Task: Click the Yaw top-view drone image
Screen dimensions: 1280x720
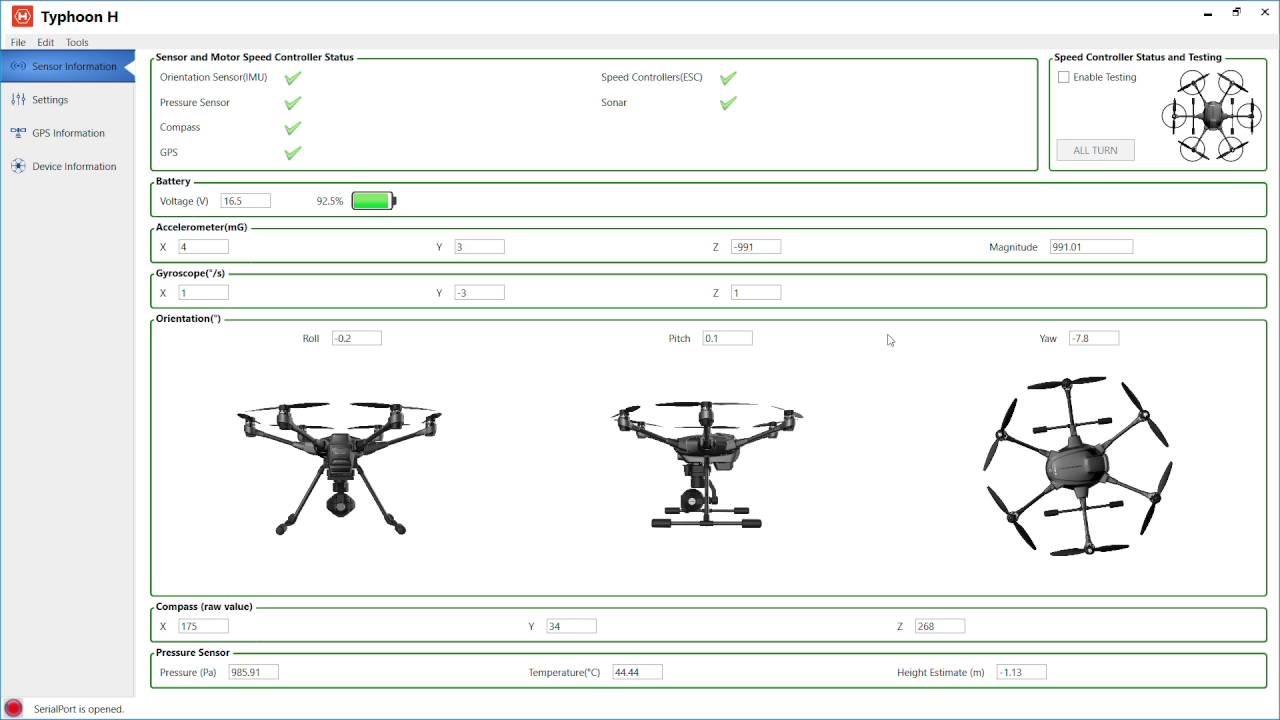Action: coord(1078,466)
